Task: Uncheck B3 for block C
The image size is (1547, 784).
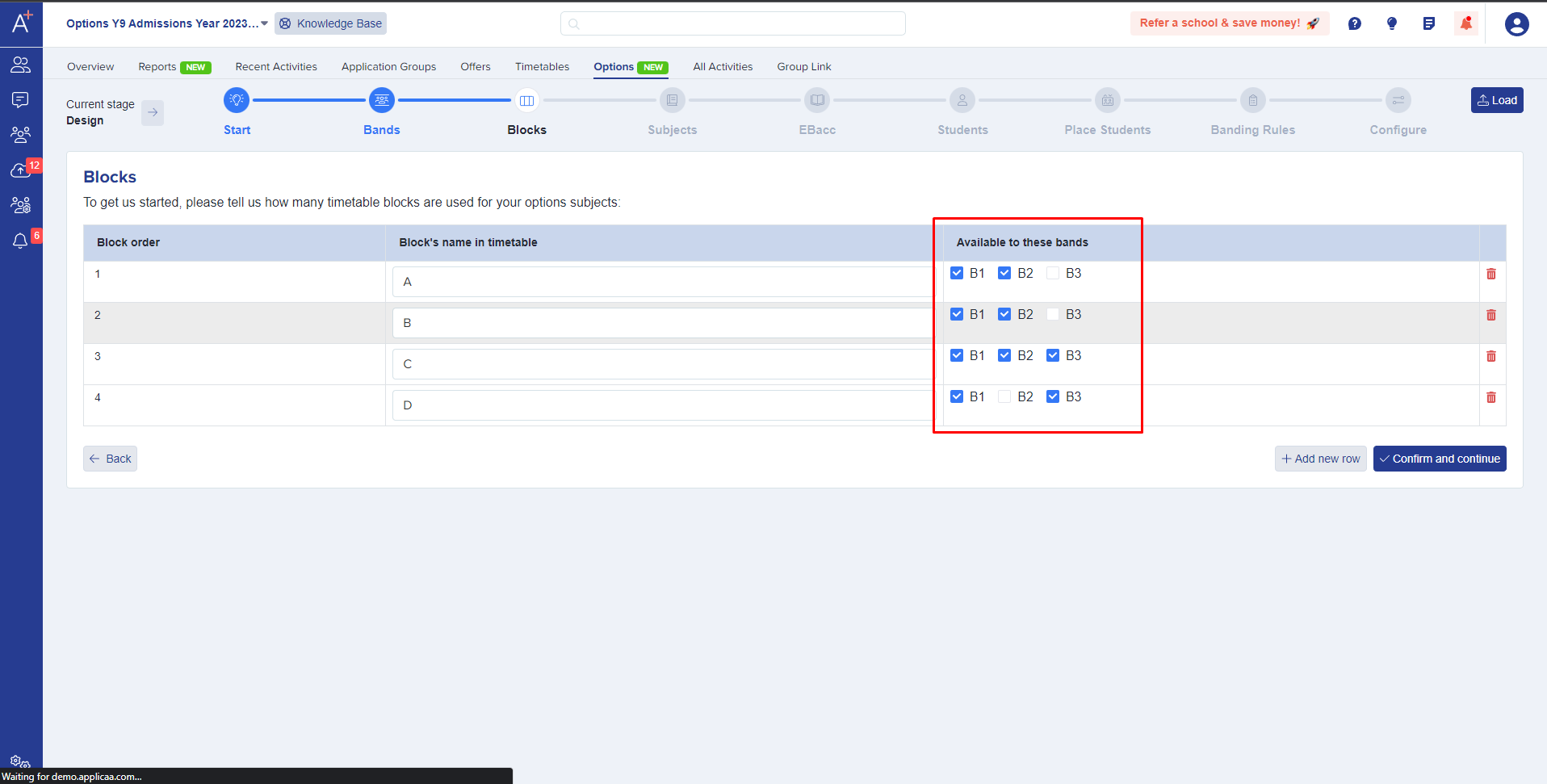Action: (x=1053, y=355)
